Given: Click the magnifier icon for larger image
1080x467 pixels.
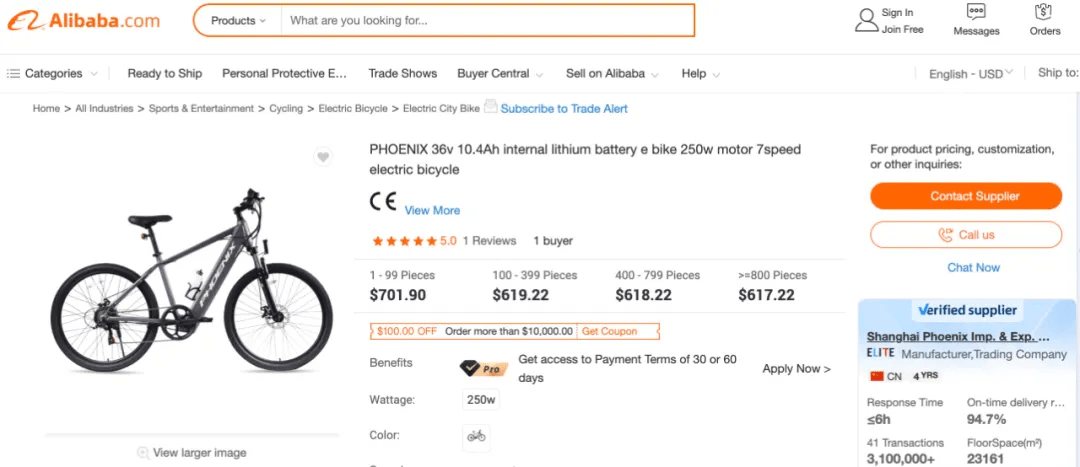Looking at the screenshot, I should coord(143,453).
